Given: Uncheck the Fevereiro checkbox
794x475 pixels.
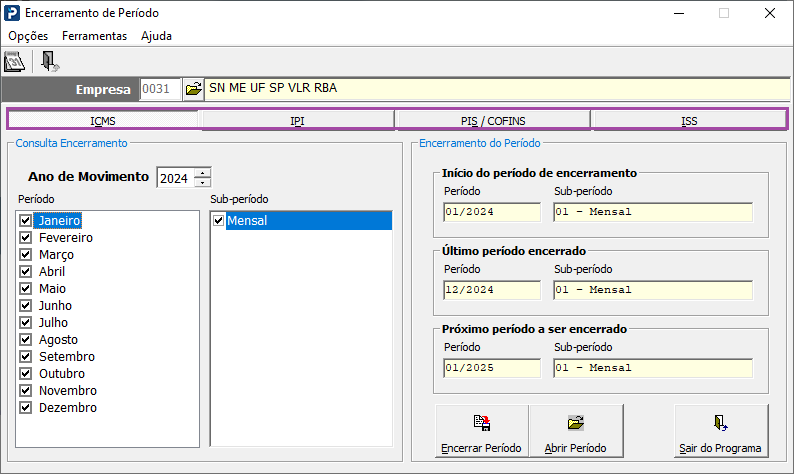Looking at the screenshot, I should click(25, 238).
